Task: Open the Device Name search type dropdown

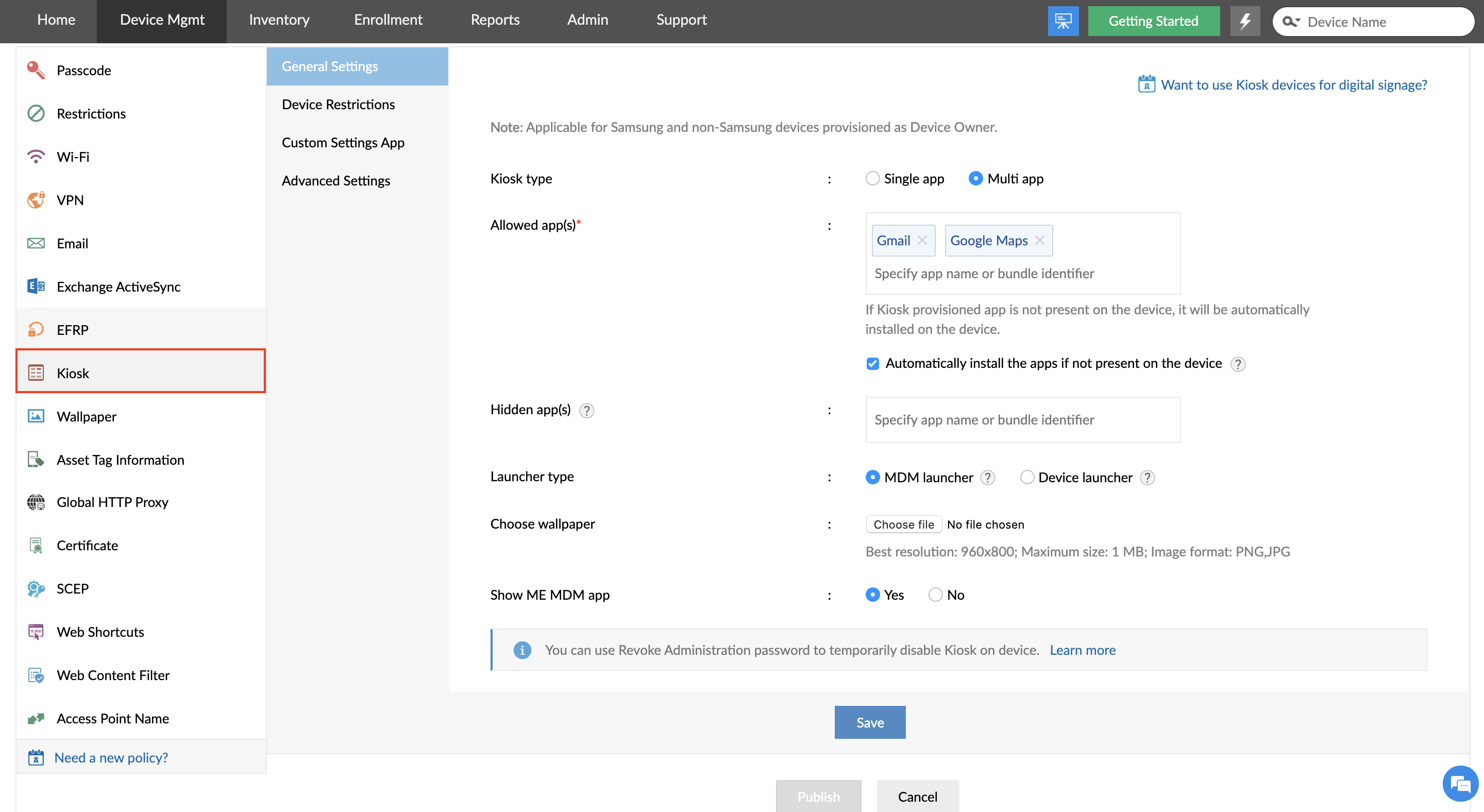Action: 1292,22
